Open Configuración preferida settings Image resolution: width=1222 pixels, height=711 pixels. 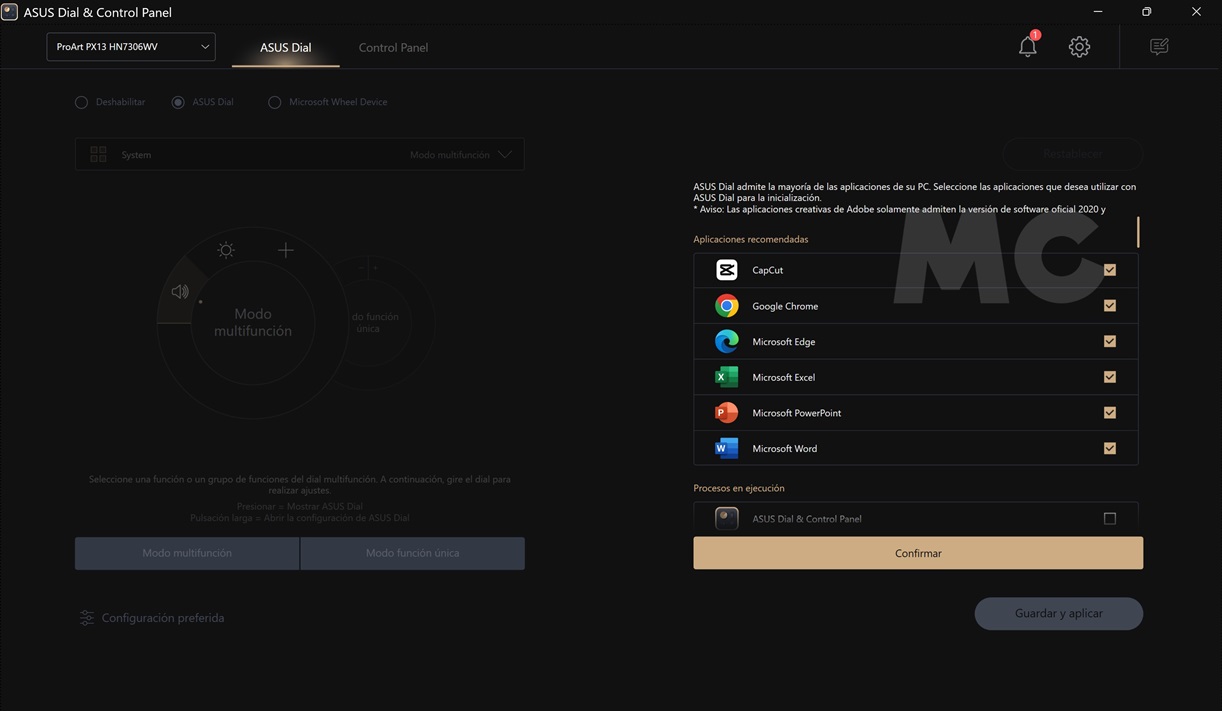tap(152, 618)
